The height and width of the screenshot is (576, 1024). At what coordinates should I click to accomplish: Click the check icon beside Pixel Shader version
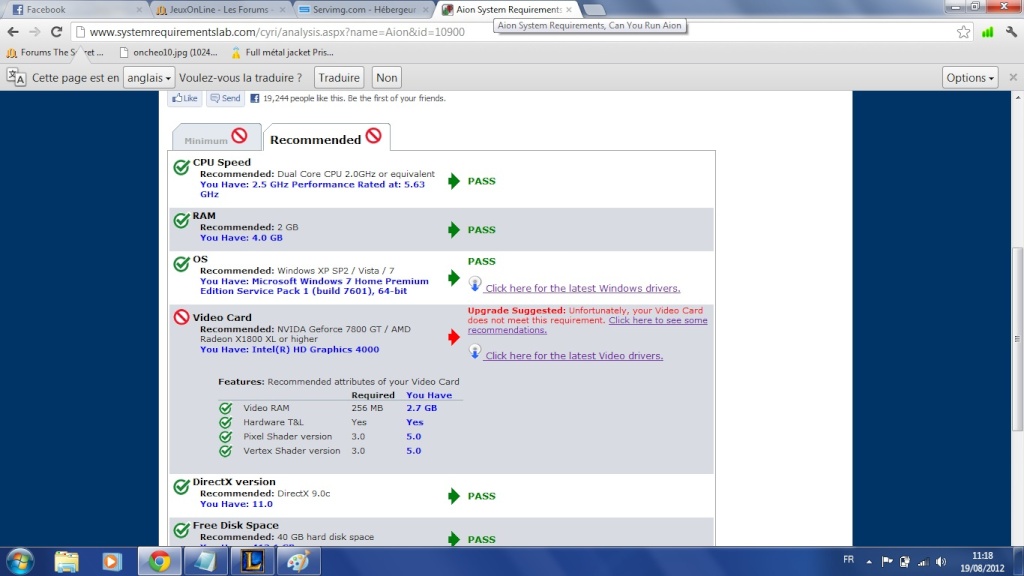(x=225, y=437)
